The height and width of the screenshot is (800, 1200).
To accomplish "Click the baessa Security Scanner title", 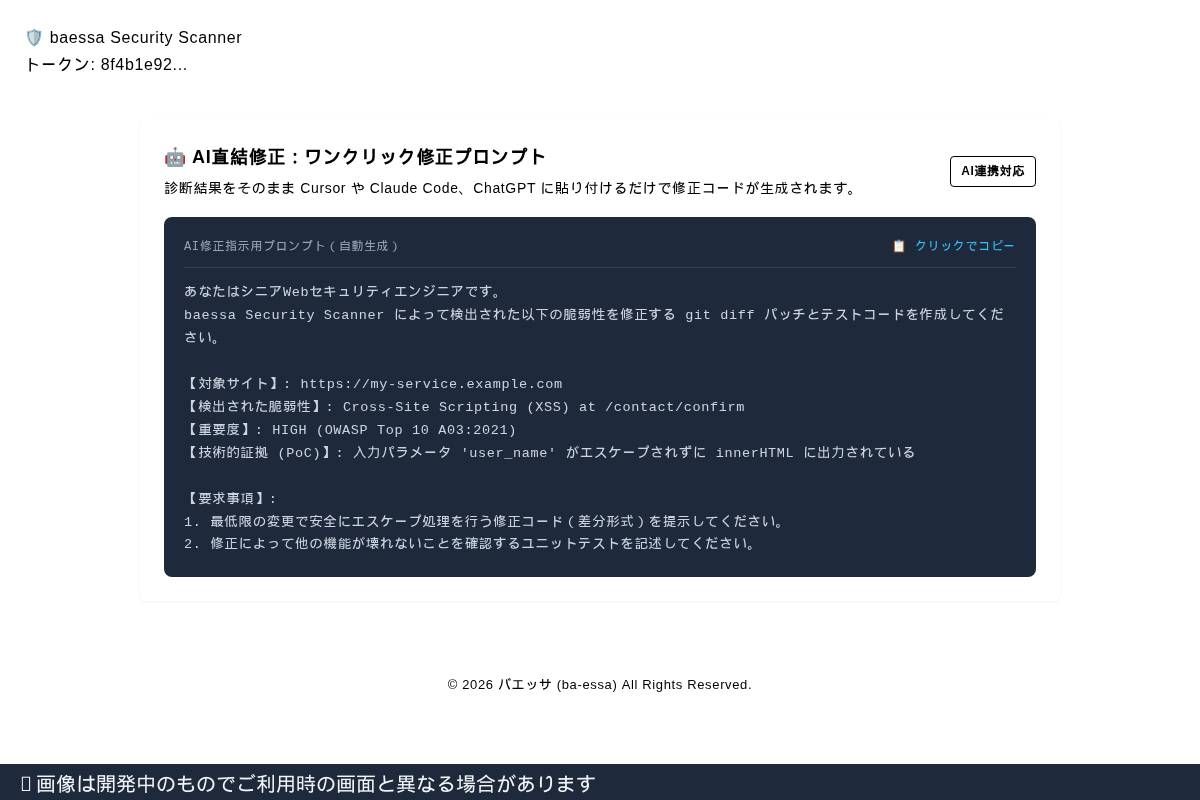I will pyautogui.click(x=146, y=38).
